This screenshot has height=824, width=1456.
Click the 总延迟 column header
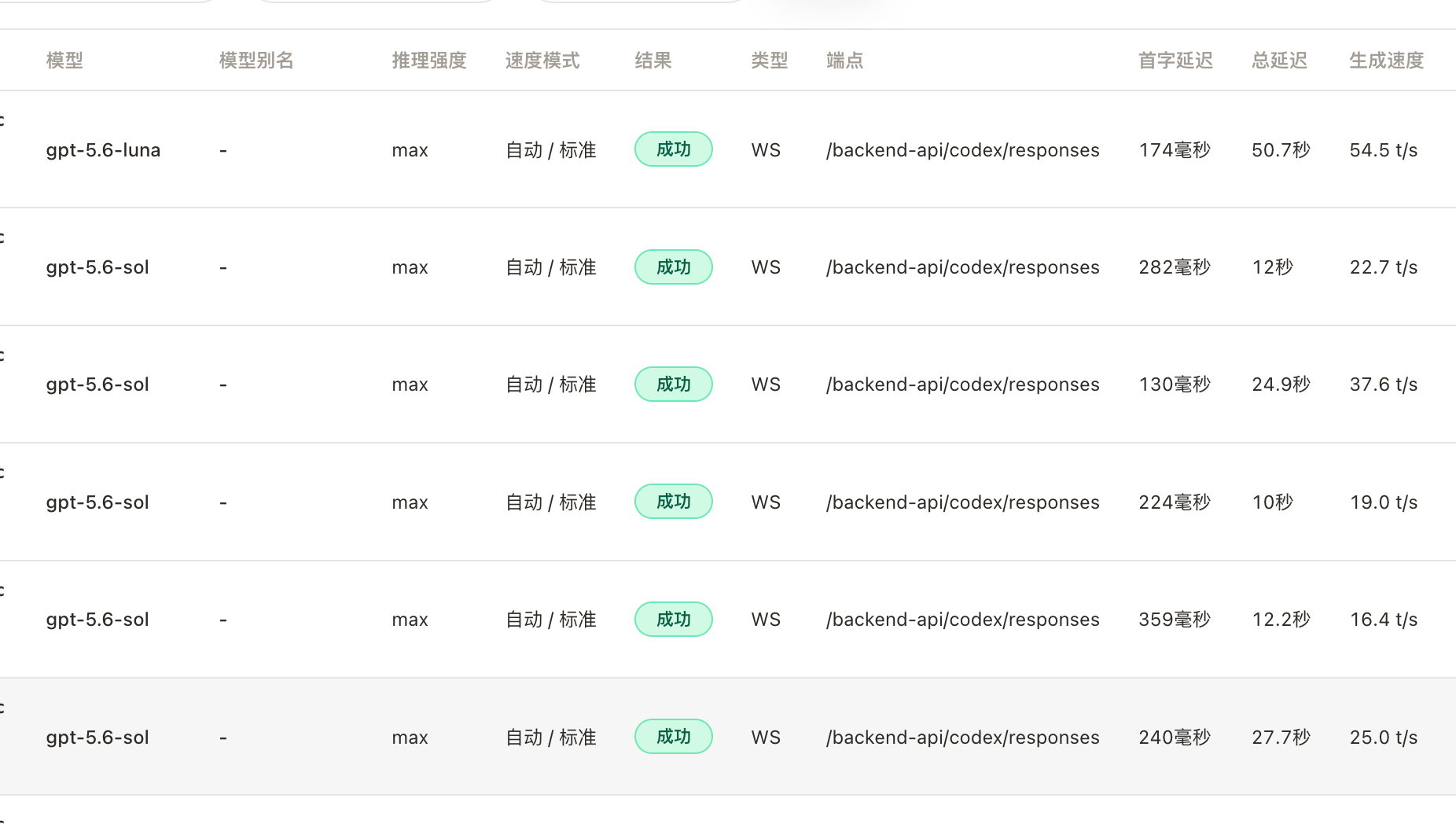pyautogui.click(x=1280, y=61)
